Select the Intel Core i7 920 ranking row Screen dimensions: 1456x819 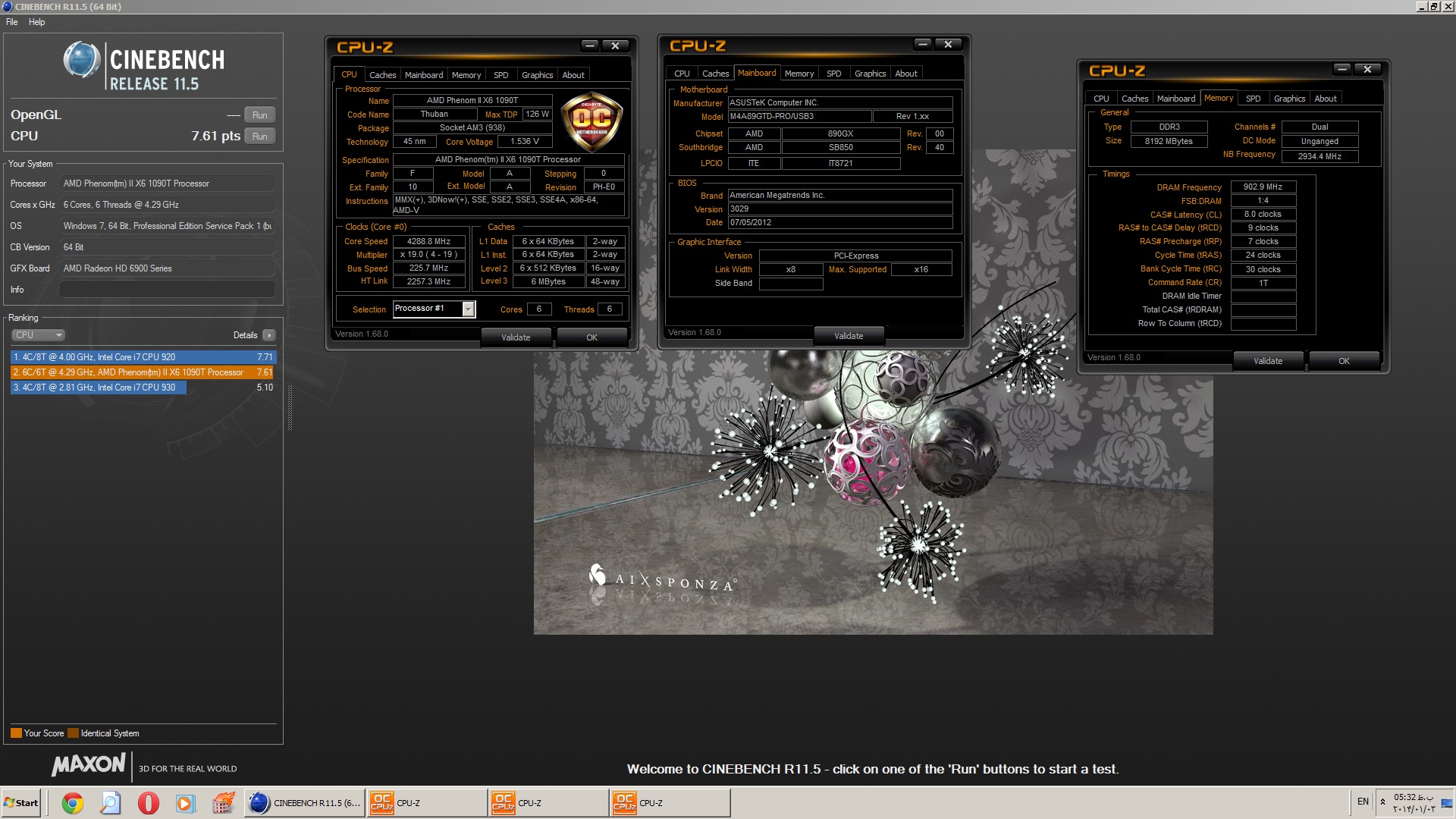tap(143, 357)
